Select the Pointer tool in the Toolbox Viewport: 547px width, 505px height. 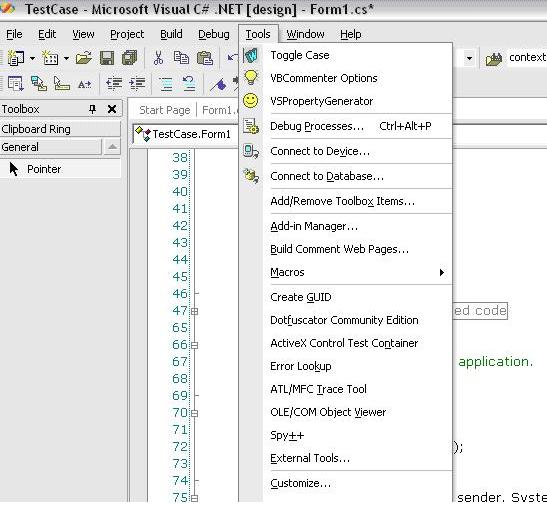[x=60, y=169]
